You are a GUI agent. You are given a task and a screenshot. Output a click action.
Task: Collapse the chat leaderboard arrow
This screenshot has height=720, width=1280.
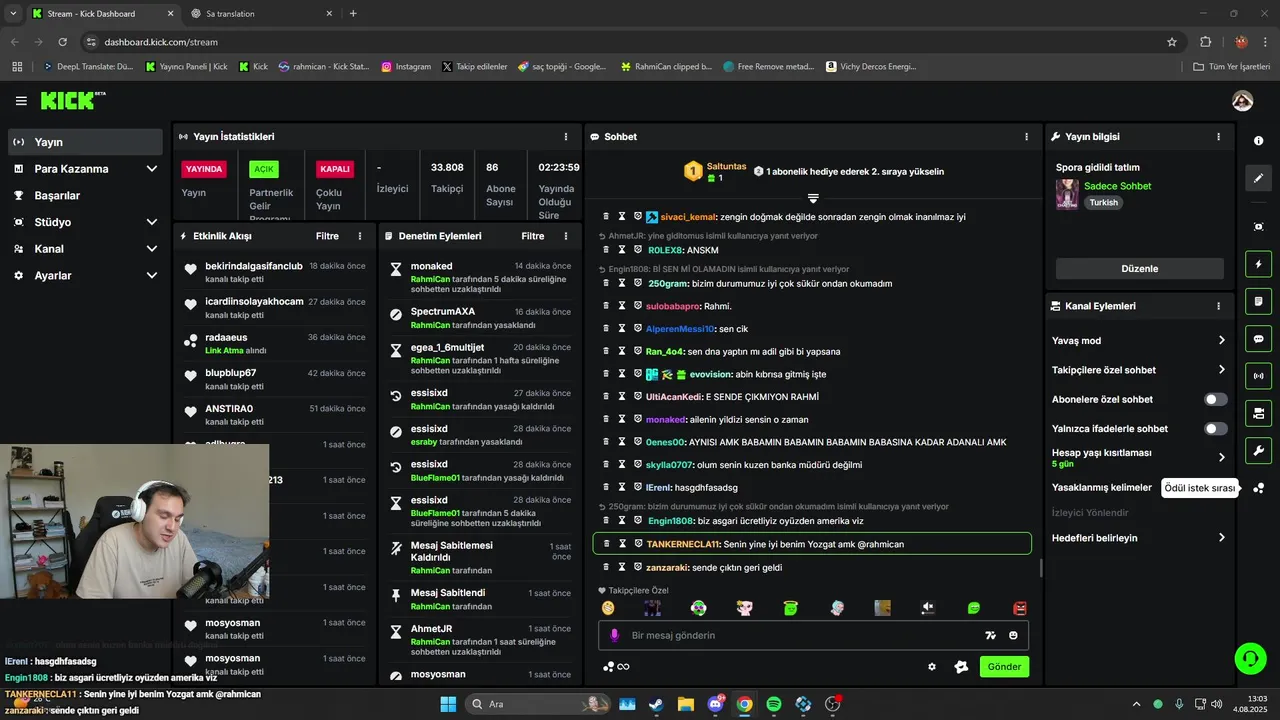(813, 198)
